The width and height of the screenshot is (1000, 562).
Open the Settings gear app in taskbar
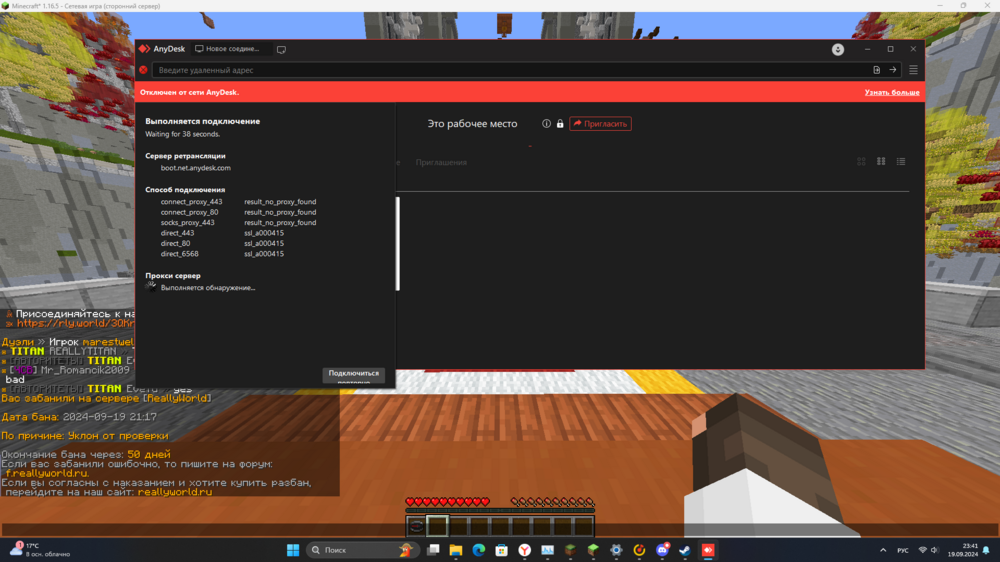(x=616, y=550)
